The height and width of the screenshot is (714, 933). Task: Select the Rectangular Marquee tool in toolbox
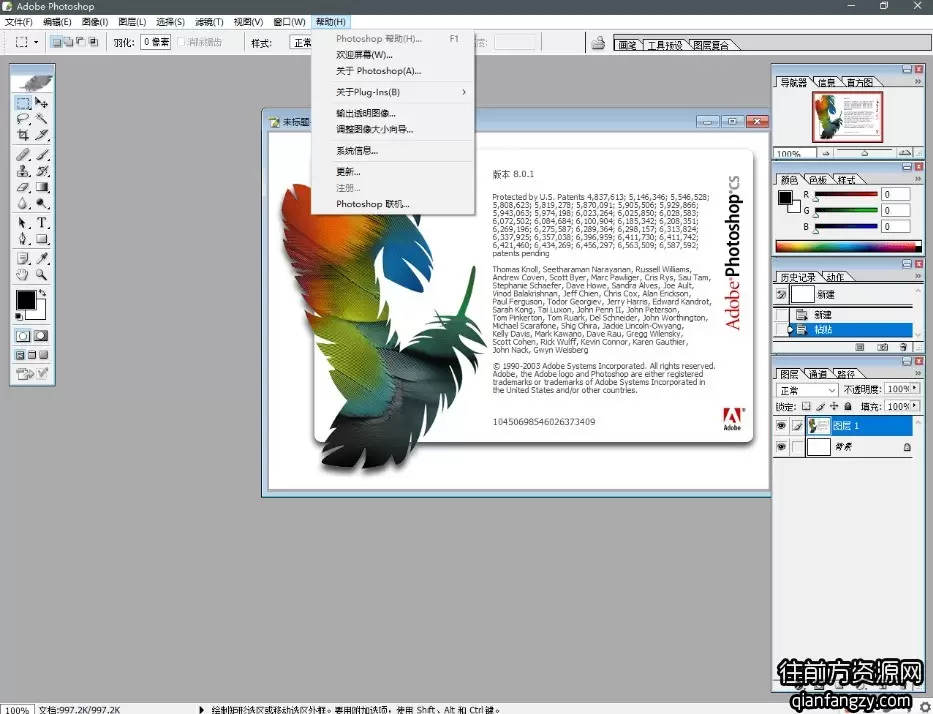23,103
